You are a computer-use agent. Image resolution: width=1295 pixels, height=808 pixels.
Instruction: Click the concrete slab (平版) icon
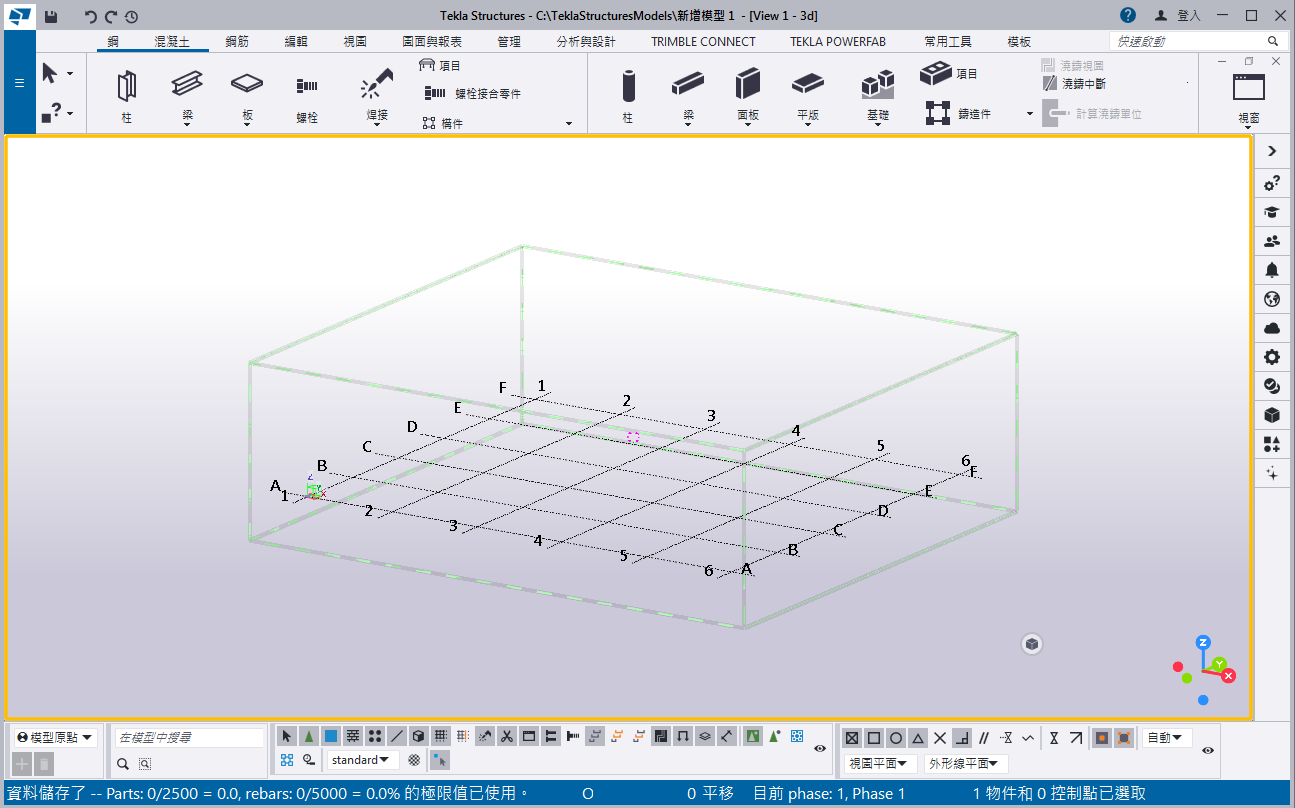pos(808,85)
